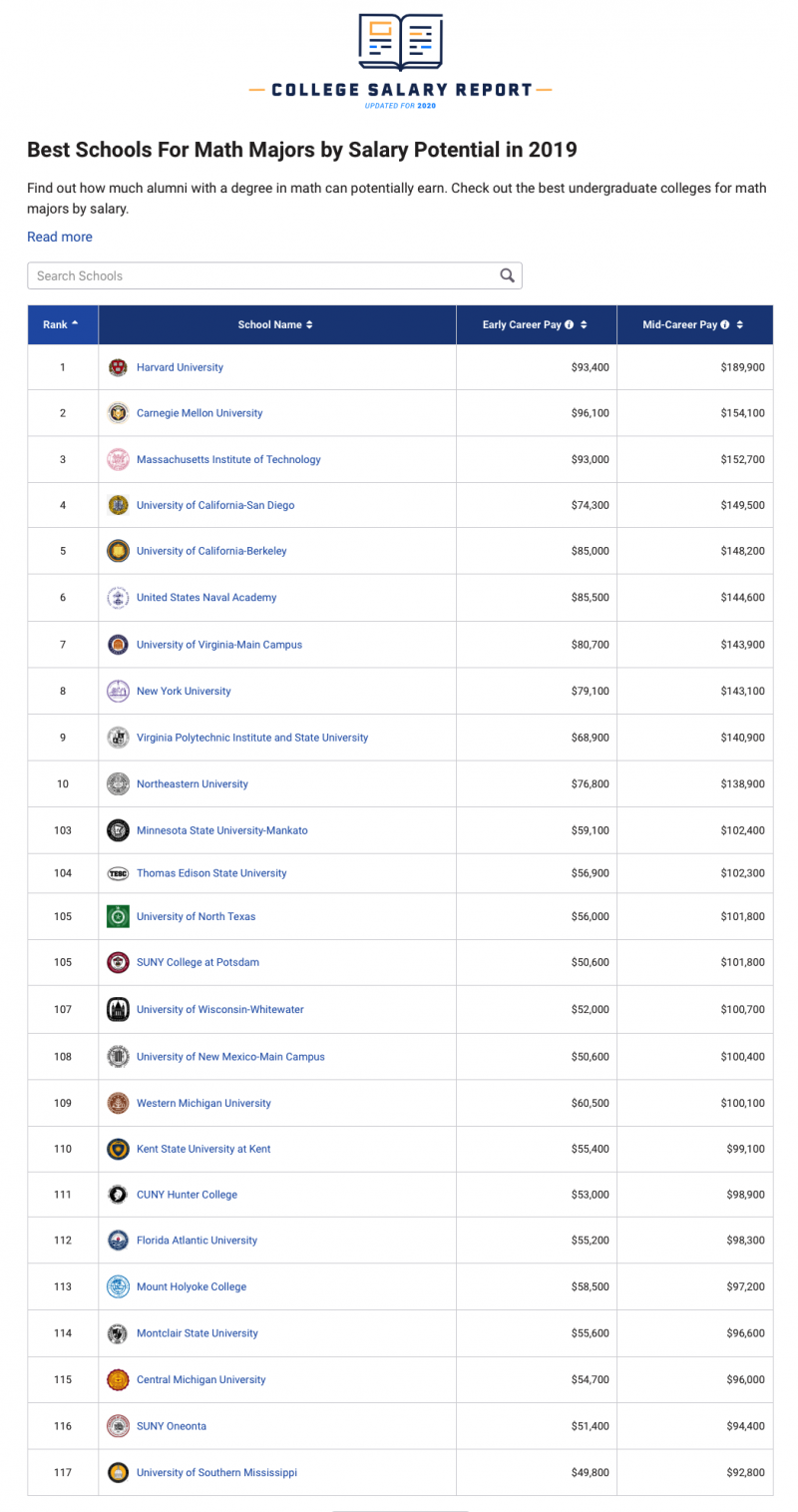Screen dimensions: 798x1512
Task: Open the CUNY Hunter College link
Action: 187,1195
